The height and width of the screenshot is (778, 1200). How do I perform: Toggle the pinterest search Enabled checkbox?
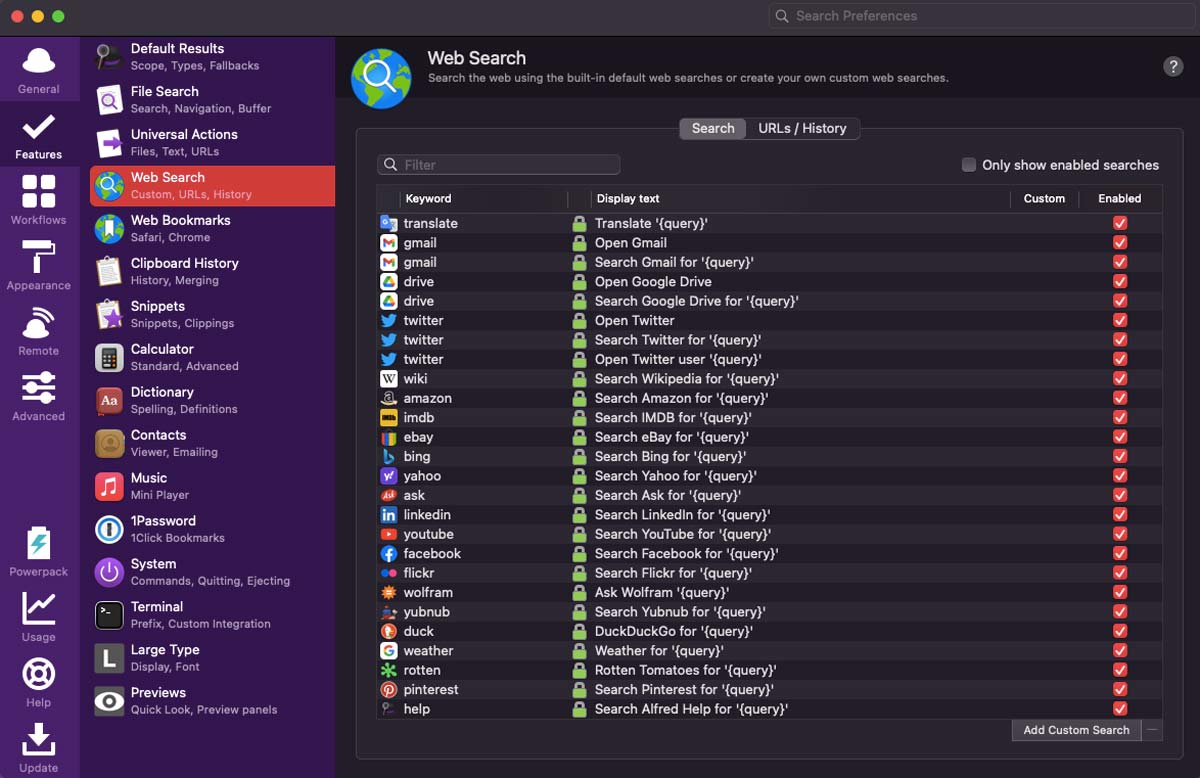[x=1120, y=689]
